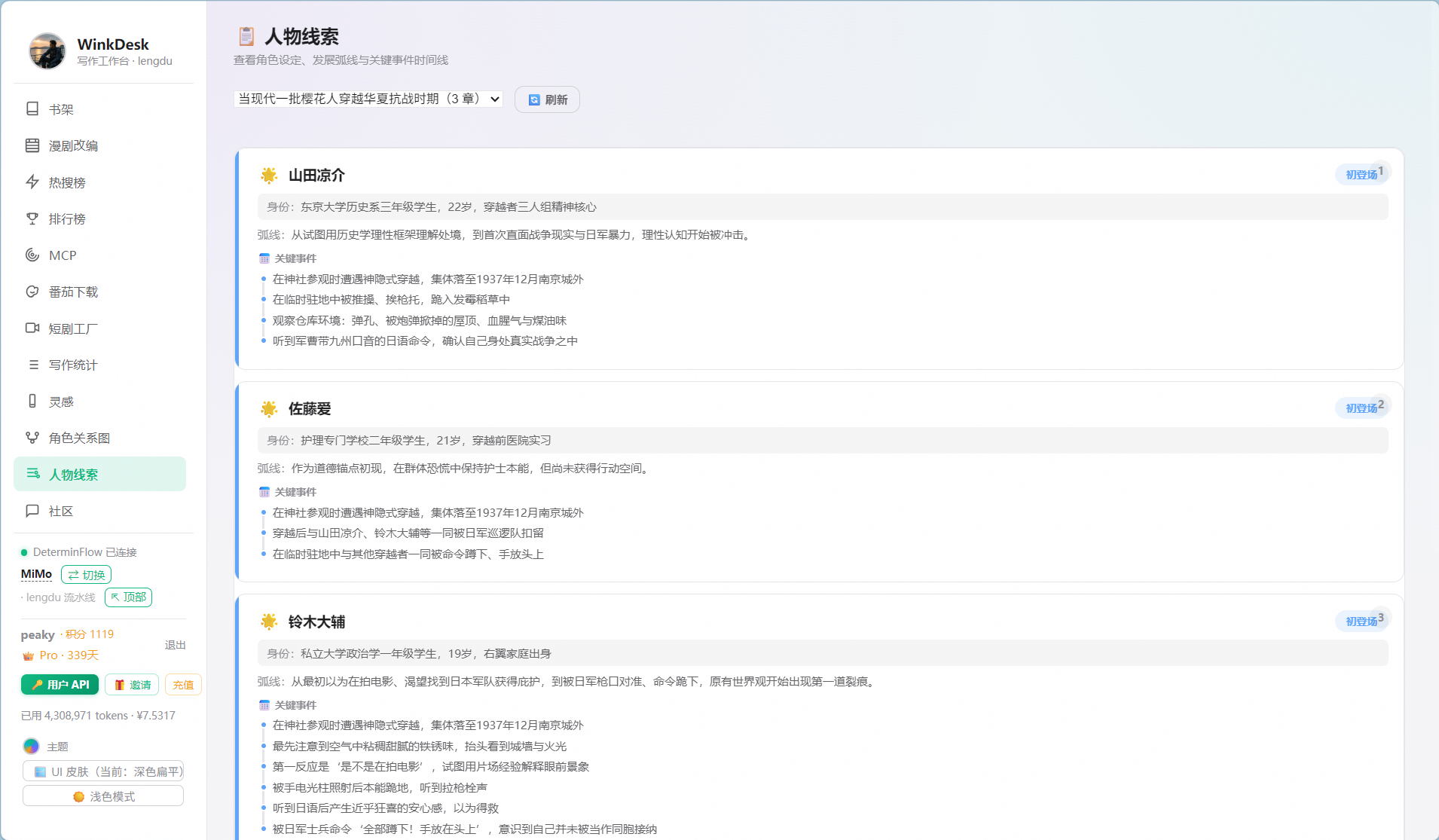
Task: Click the 人物线索 page title clipboard icon
Action: [246, 36]
